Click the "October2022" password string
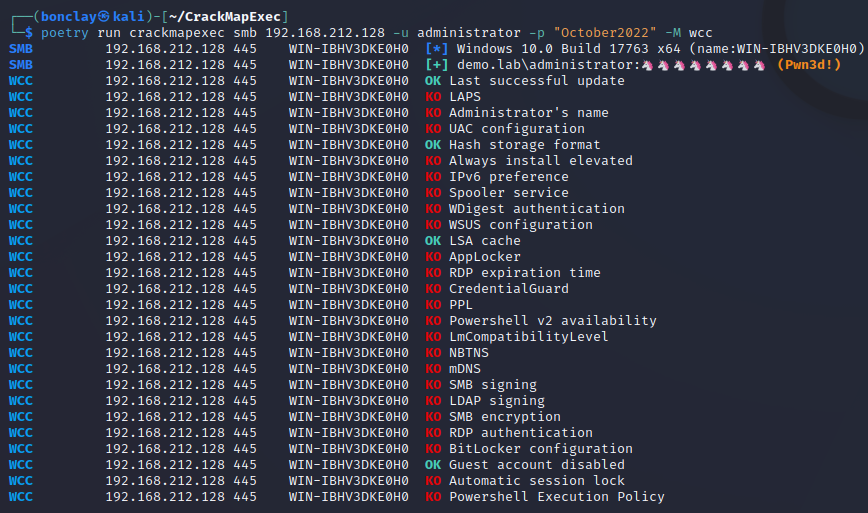 (604, 33)
